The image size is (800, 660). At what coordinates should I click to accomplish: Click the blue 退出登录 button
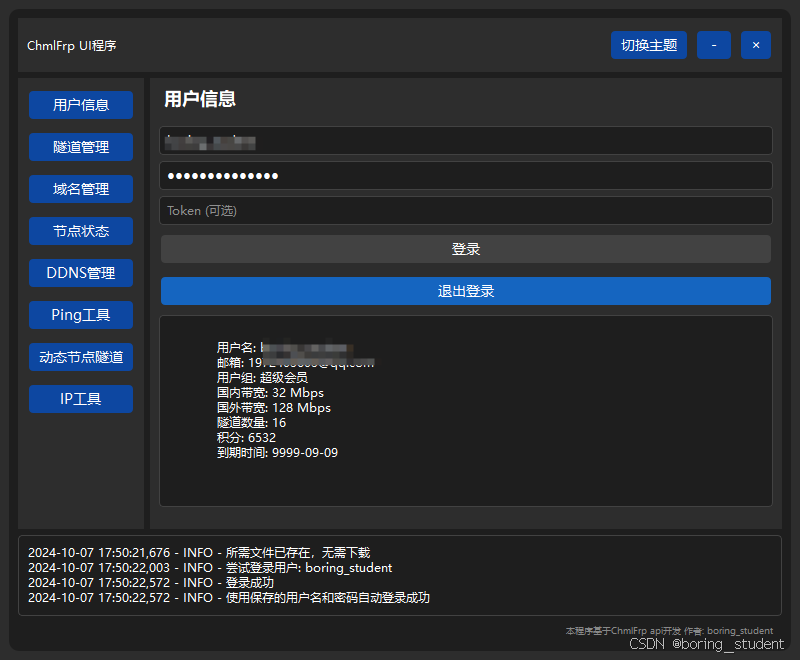(465, 291)
